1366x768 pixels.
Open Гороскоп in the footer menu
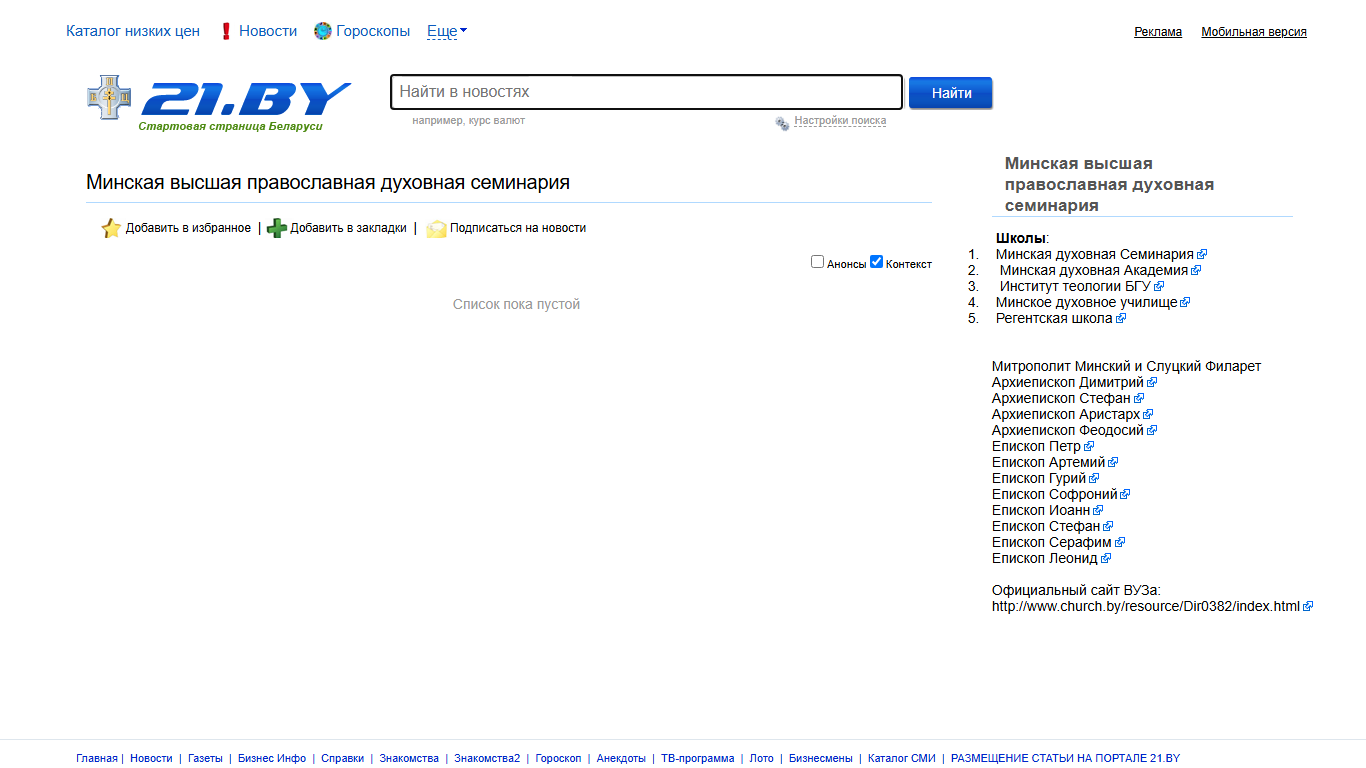click(558, 759)
